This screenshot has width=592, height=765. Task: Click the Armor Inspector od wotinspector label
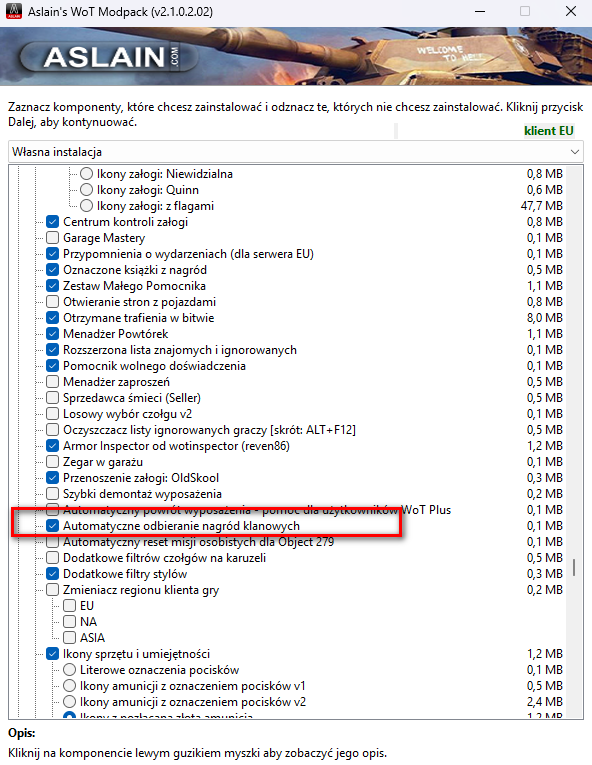coord(176,446)
